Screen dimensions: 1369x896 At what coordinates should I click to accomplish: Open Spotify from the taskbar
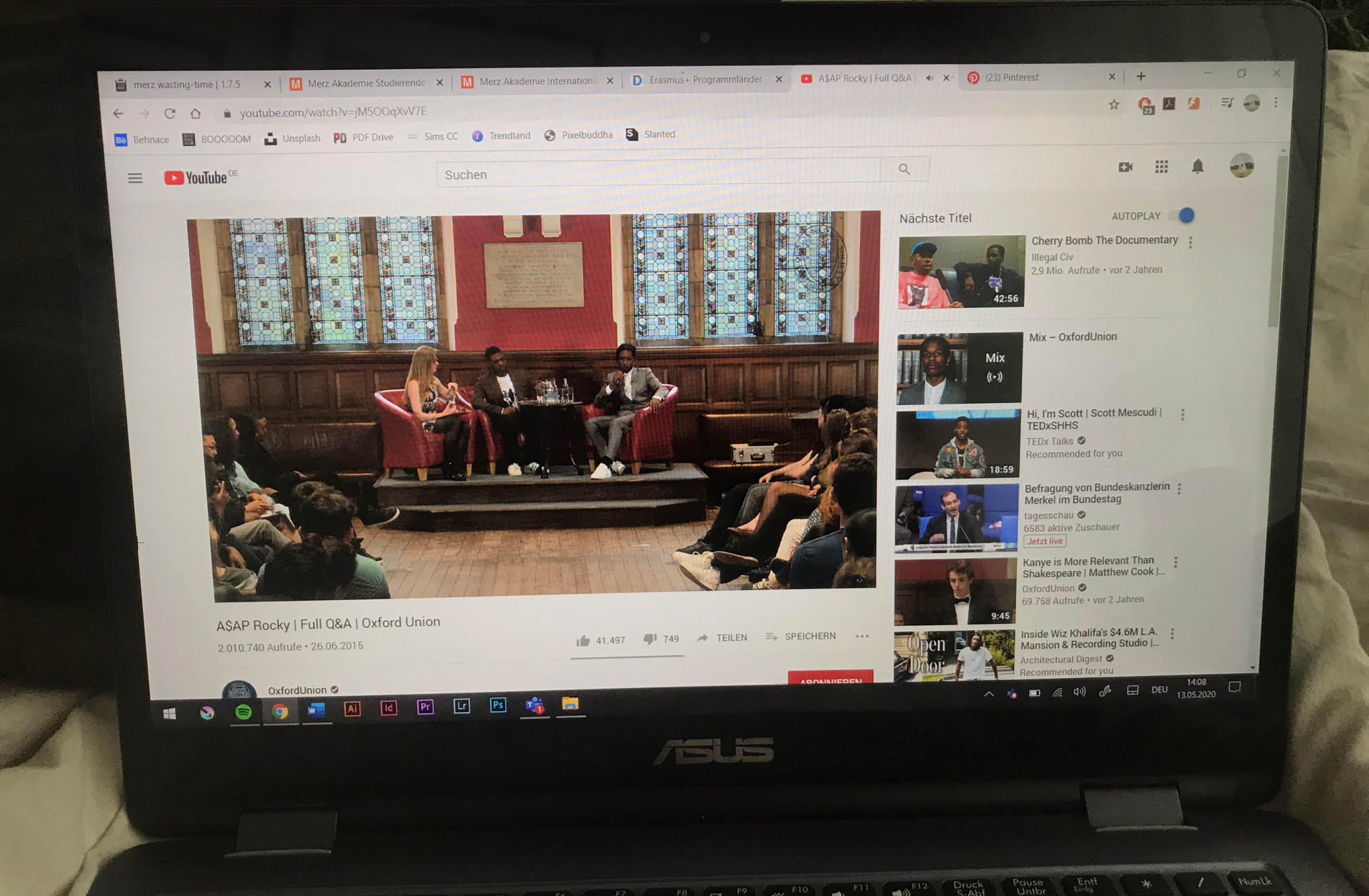click(x=243, y=712)
